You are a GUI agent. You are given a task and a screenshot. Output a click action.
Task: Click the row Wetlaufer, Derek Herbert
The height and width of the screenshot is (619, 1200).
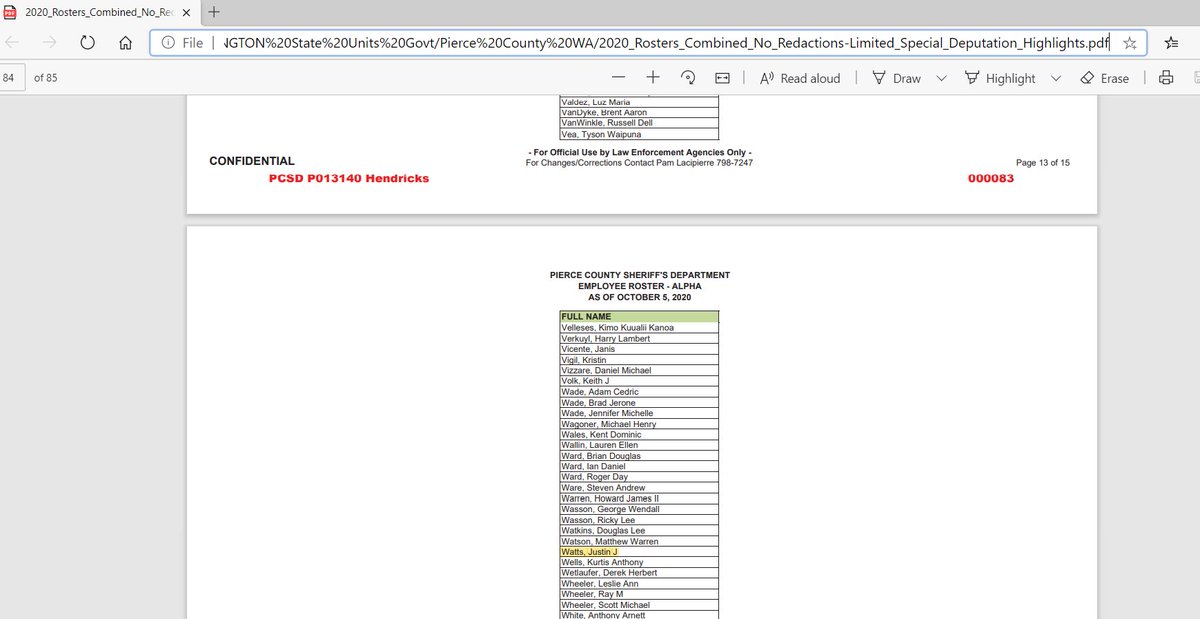tap(639, 573)
